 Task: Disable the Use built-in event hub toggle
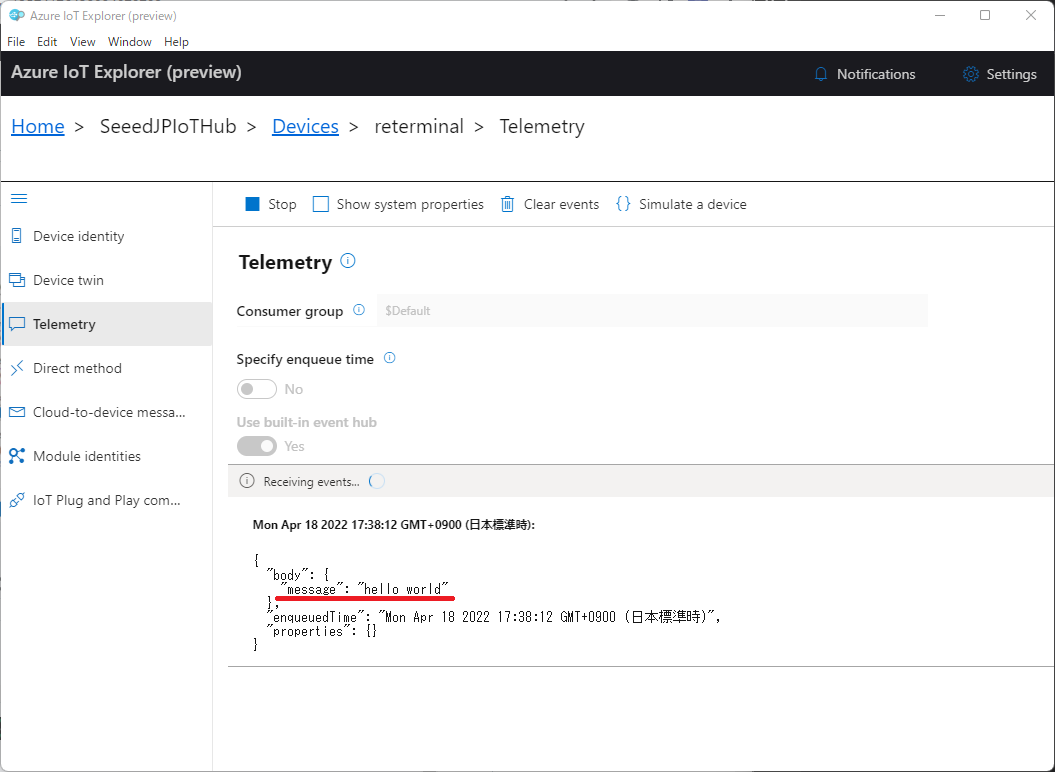[256, 446]
